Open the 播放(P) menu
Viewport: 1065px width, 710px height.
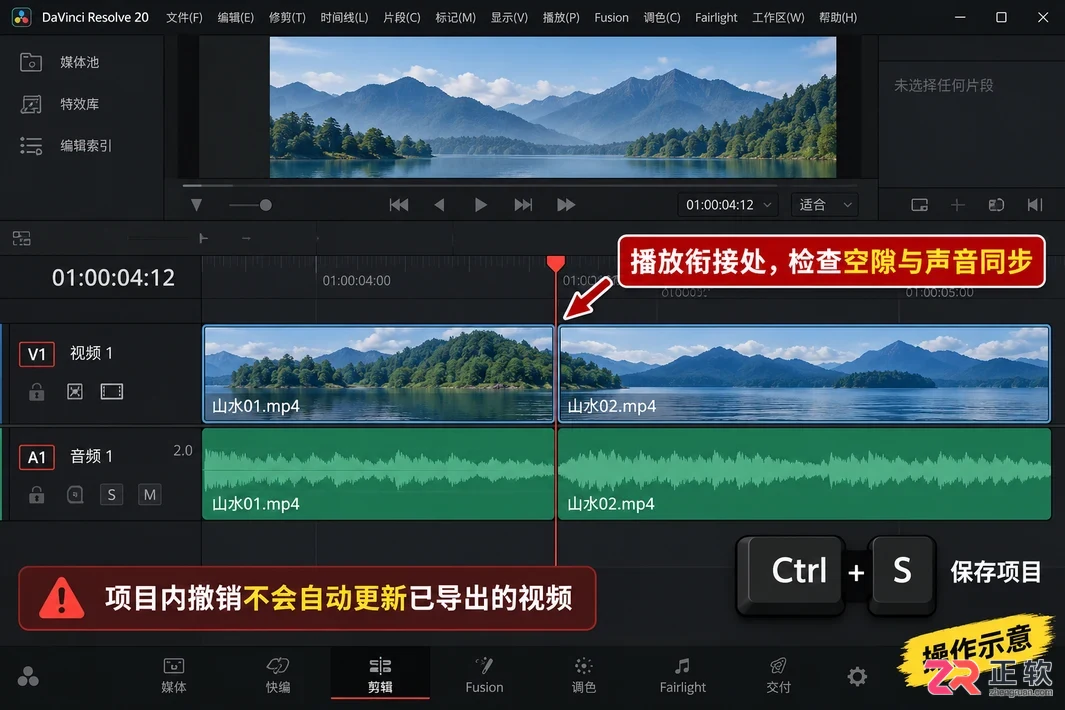[561, 18]
